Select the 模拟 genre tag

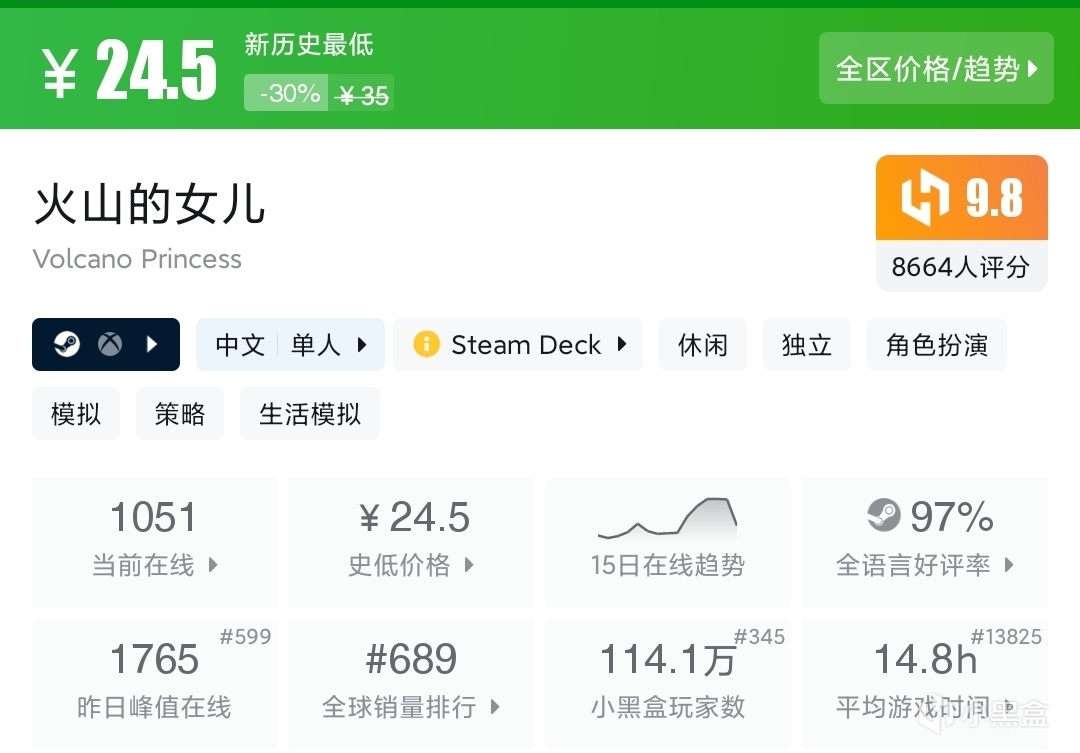76,414
